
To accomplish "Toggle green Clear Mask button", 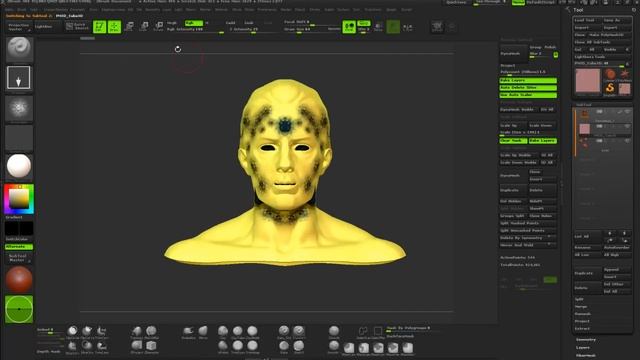I will coord(513,140).
